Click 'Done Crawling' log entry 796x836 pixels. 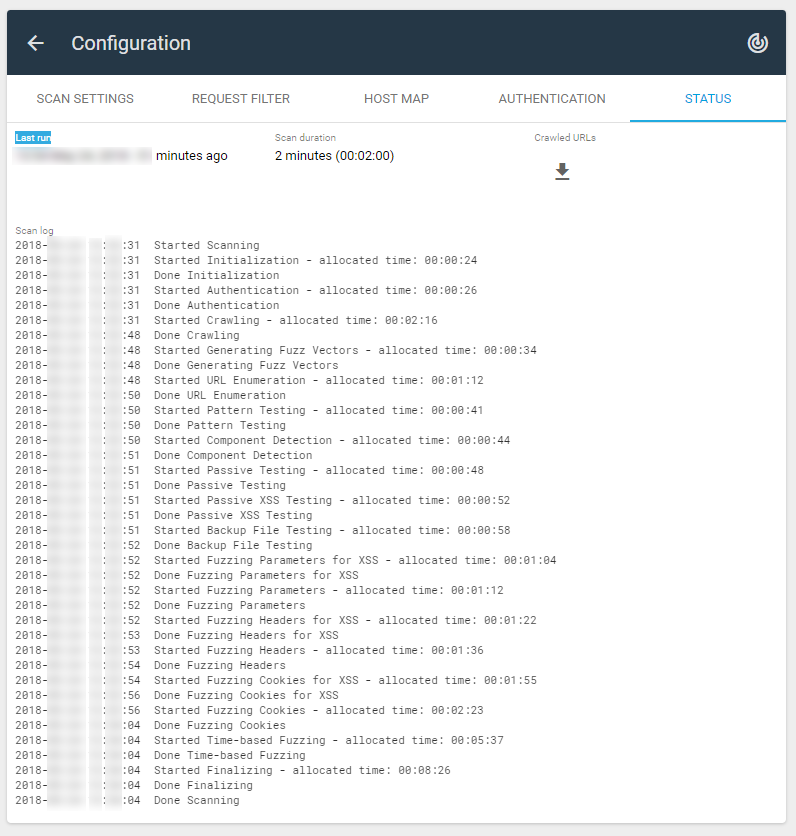click(x=197, y=335)
